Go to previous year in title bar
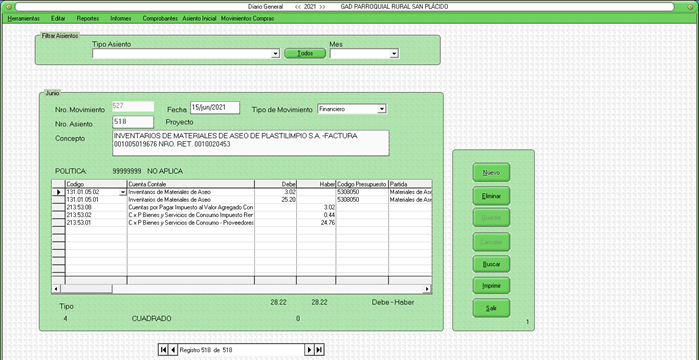The image size is (699, 360). tap(298, 7)
